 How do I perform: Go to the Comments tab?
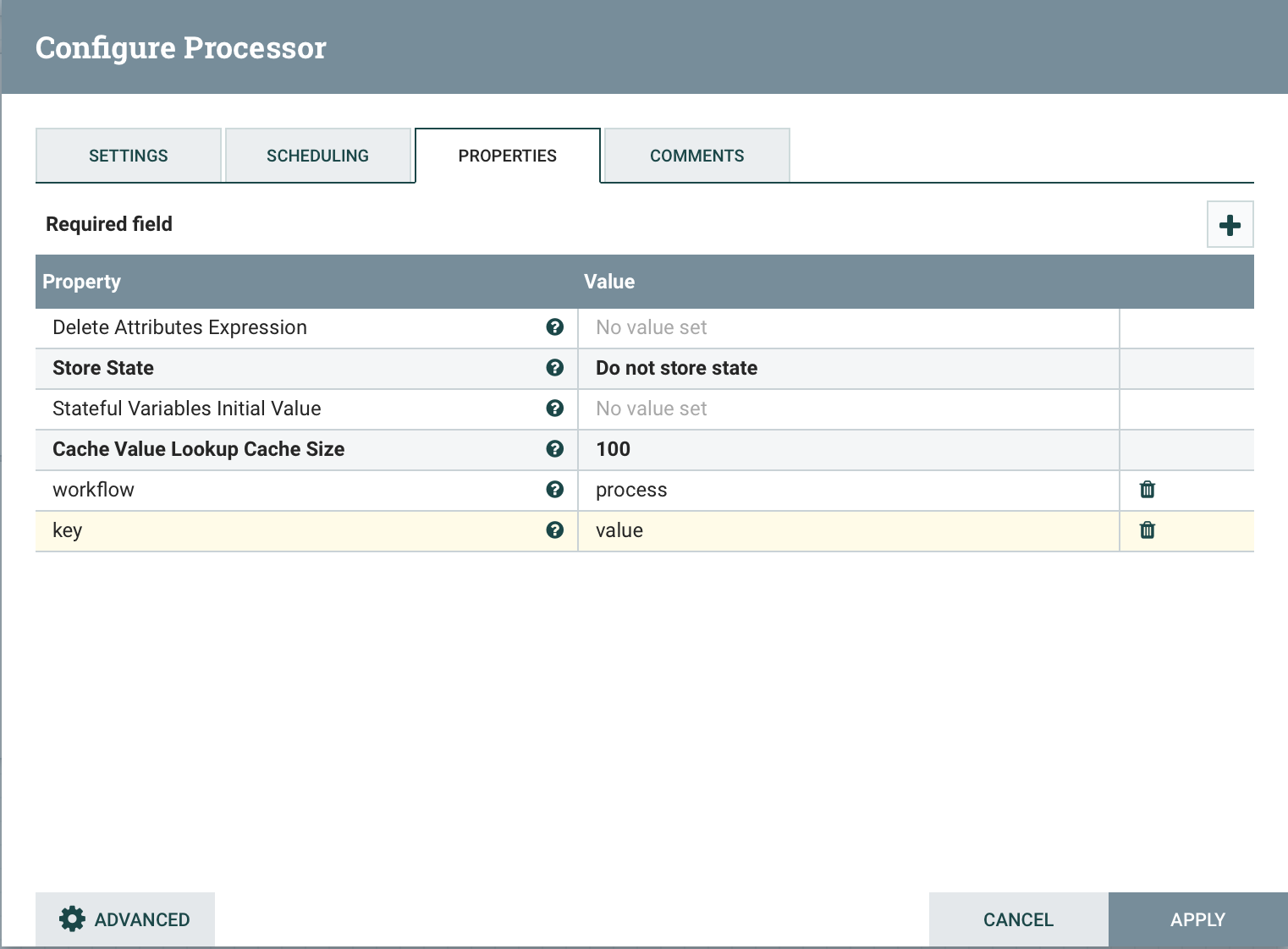[x=696, y=156]
